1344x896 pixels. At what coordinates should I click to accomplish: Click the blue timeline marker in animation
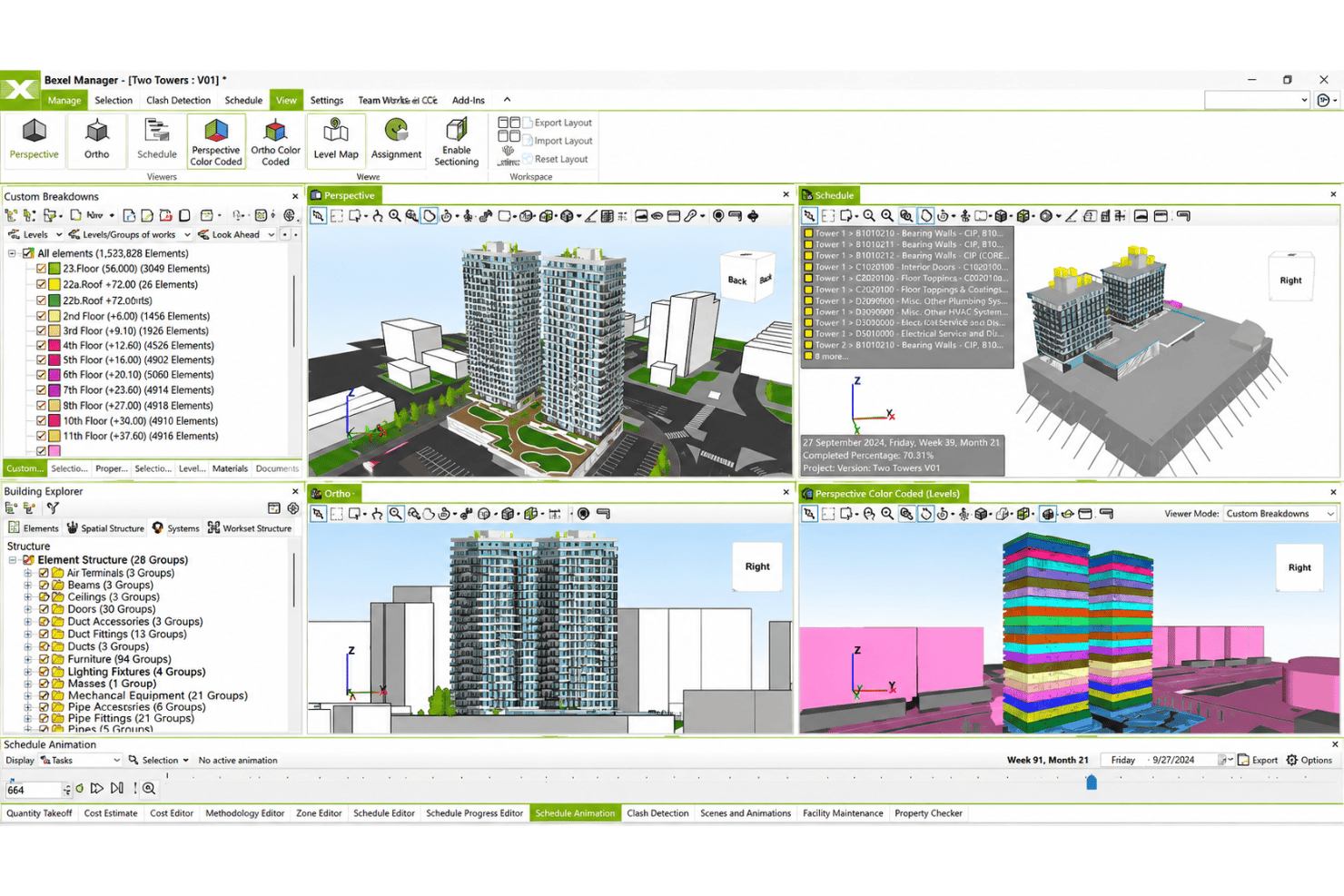coord(1092,782)
